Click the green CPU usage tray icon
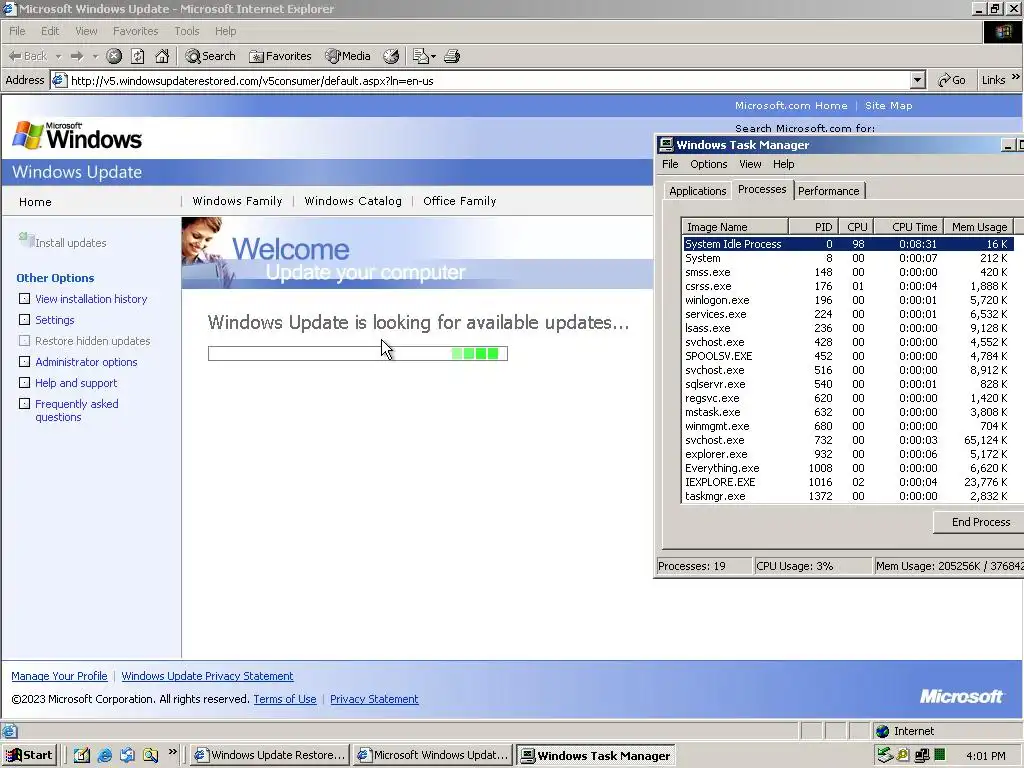The image size is (1024, 768). (x=940, y=755)
